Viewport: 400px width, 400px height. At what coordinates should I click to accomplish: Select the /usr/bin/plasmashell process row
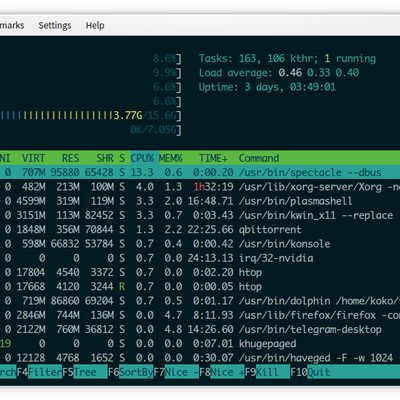tap(200, 201)
